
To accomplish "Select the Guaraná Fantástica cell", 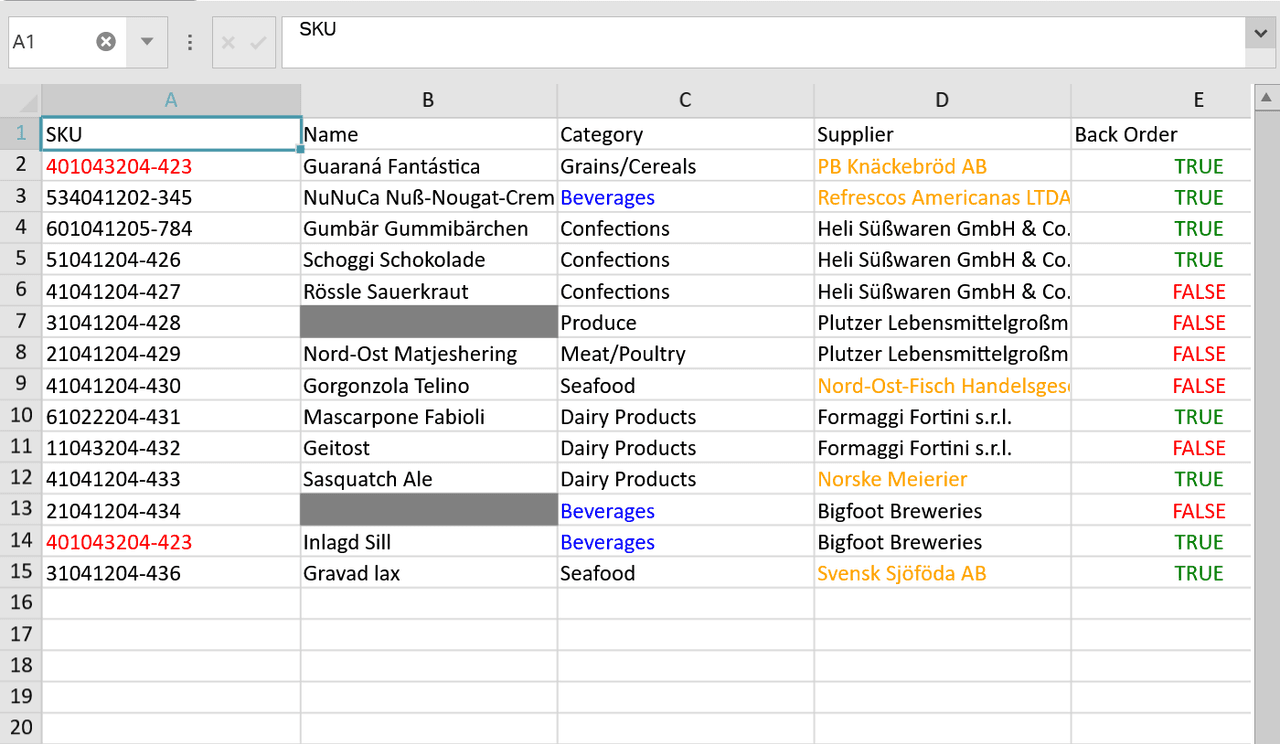I will (x=428, y=166).
